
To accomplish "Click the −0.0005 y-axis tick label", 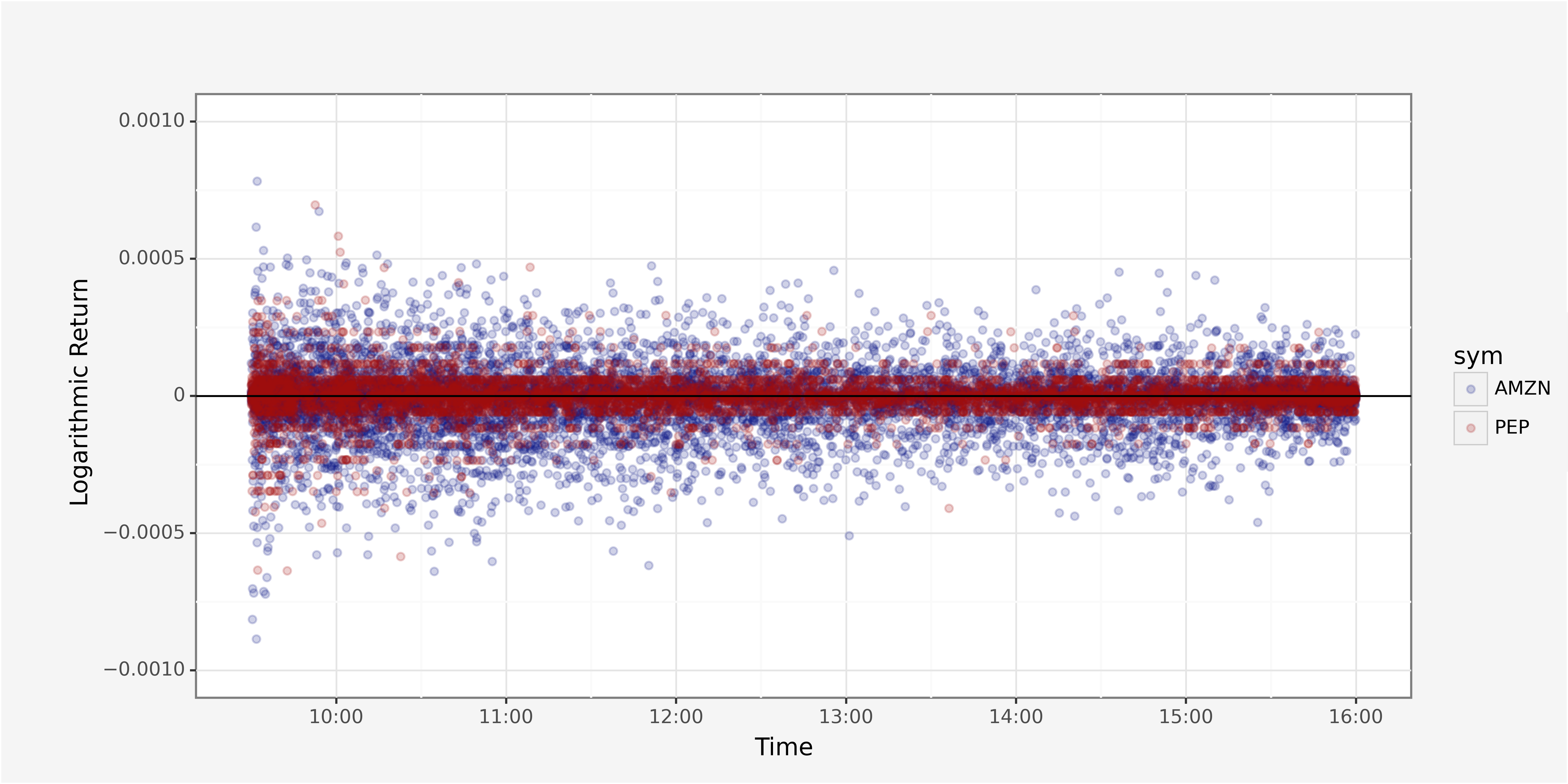I will point(144,533).
